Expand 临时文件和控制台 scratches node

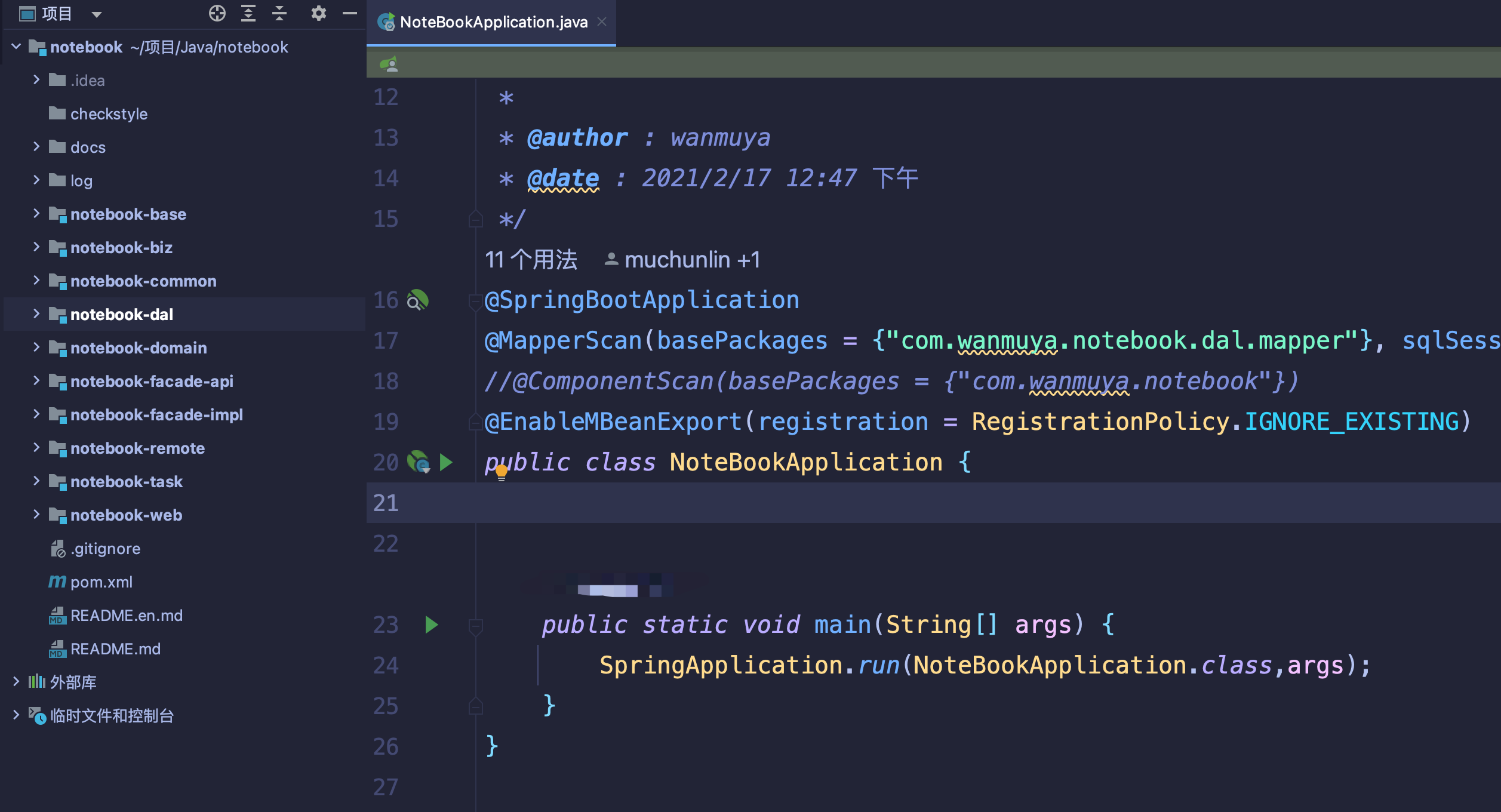tap(16, 715)
